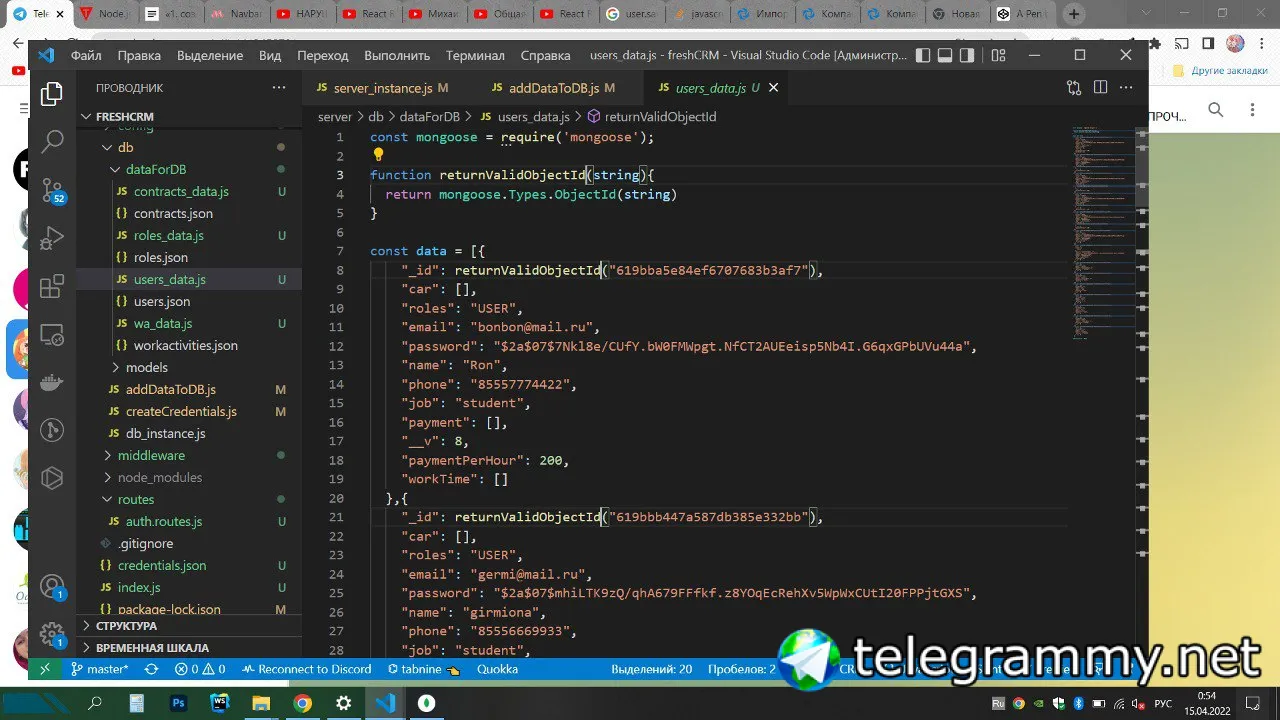Toggle Secondary Side Bar layout button

click(968, 56)
